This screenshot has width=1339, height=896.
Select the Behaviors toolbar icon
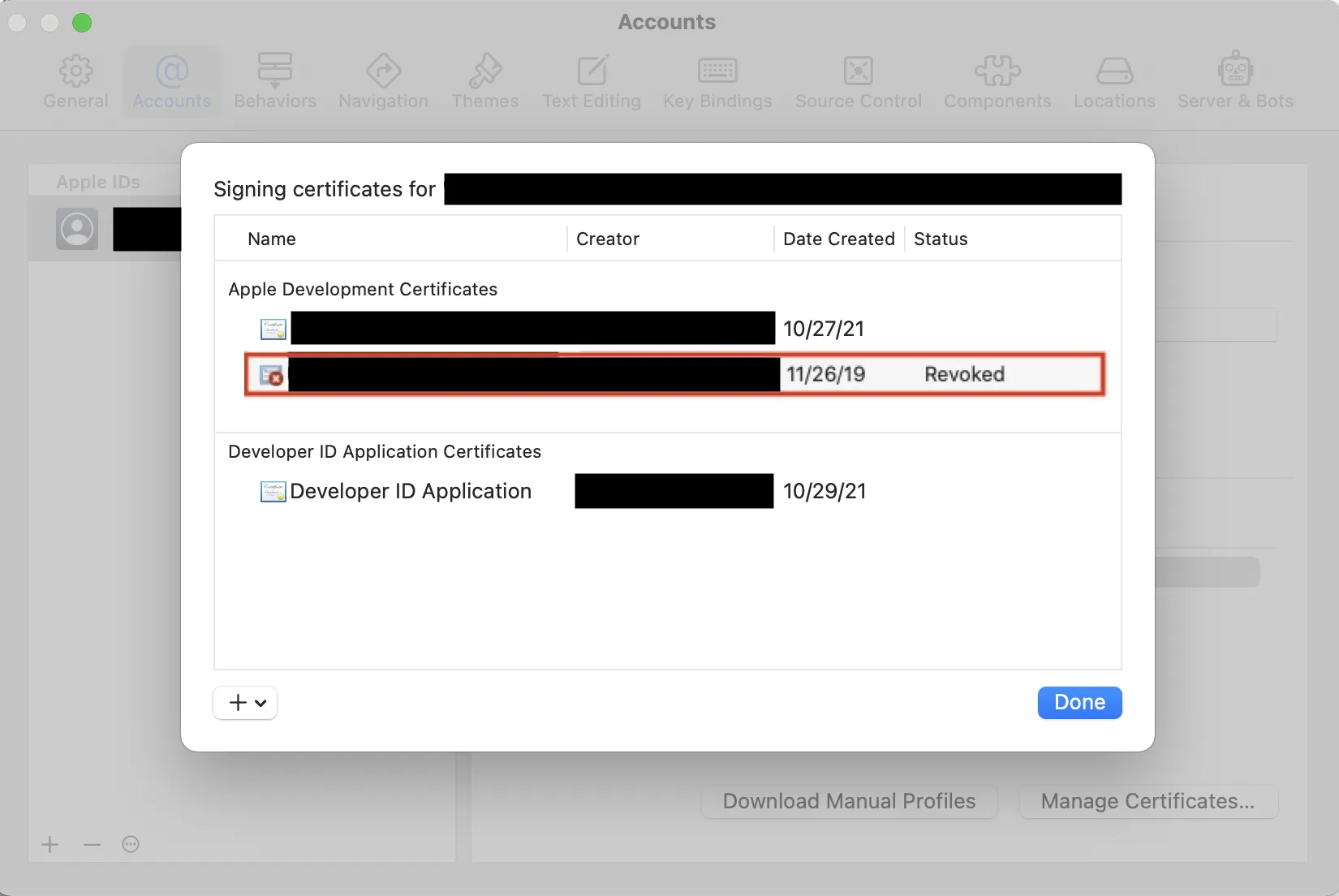[275, 82]
